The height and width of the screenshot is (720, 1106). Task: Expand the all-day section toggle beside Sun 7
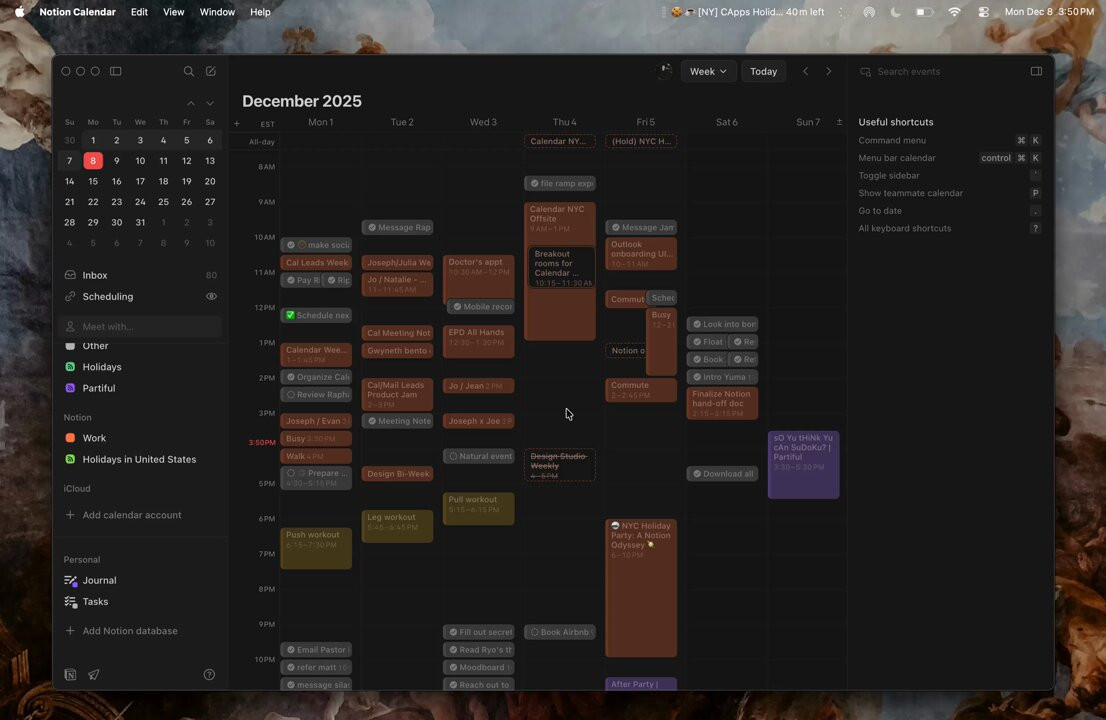click(839, 122)
